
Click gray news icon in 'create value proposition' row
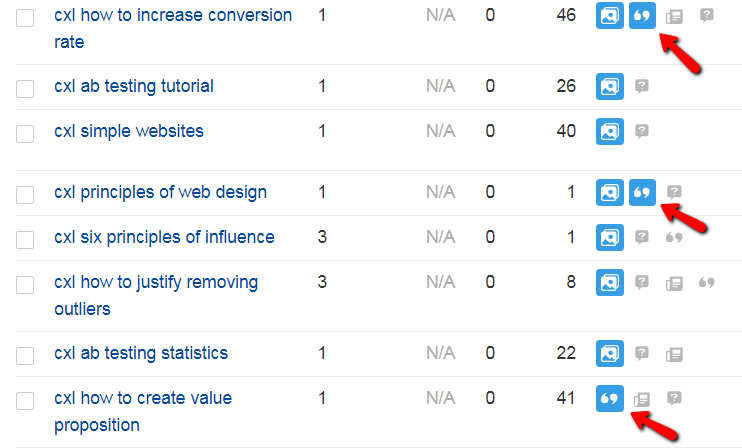(642, 400)
